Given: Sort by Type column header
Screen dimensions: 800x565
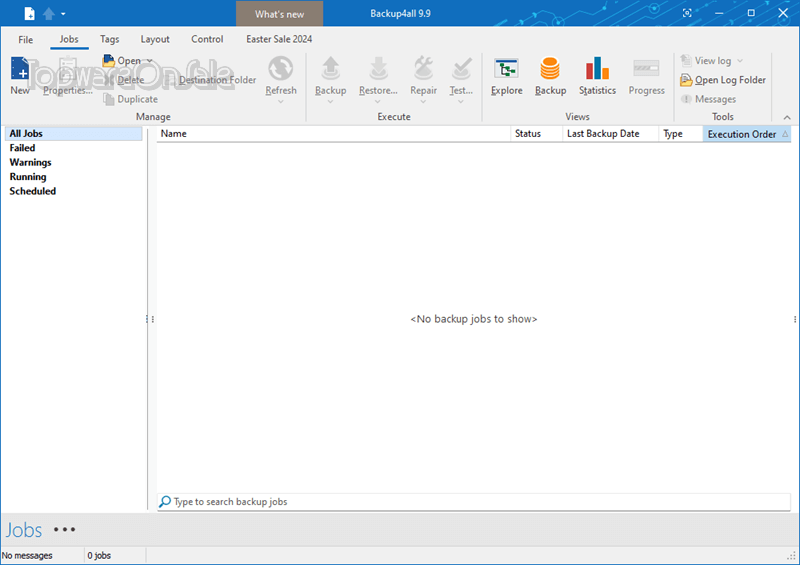Looking at the screenshot, I should point(681,134).
